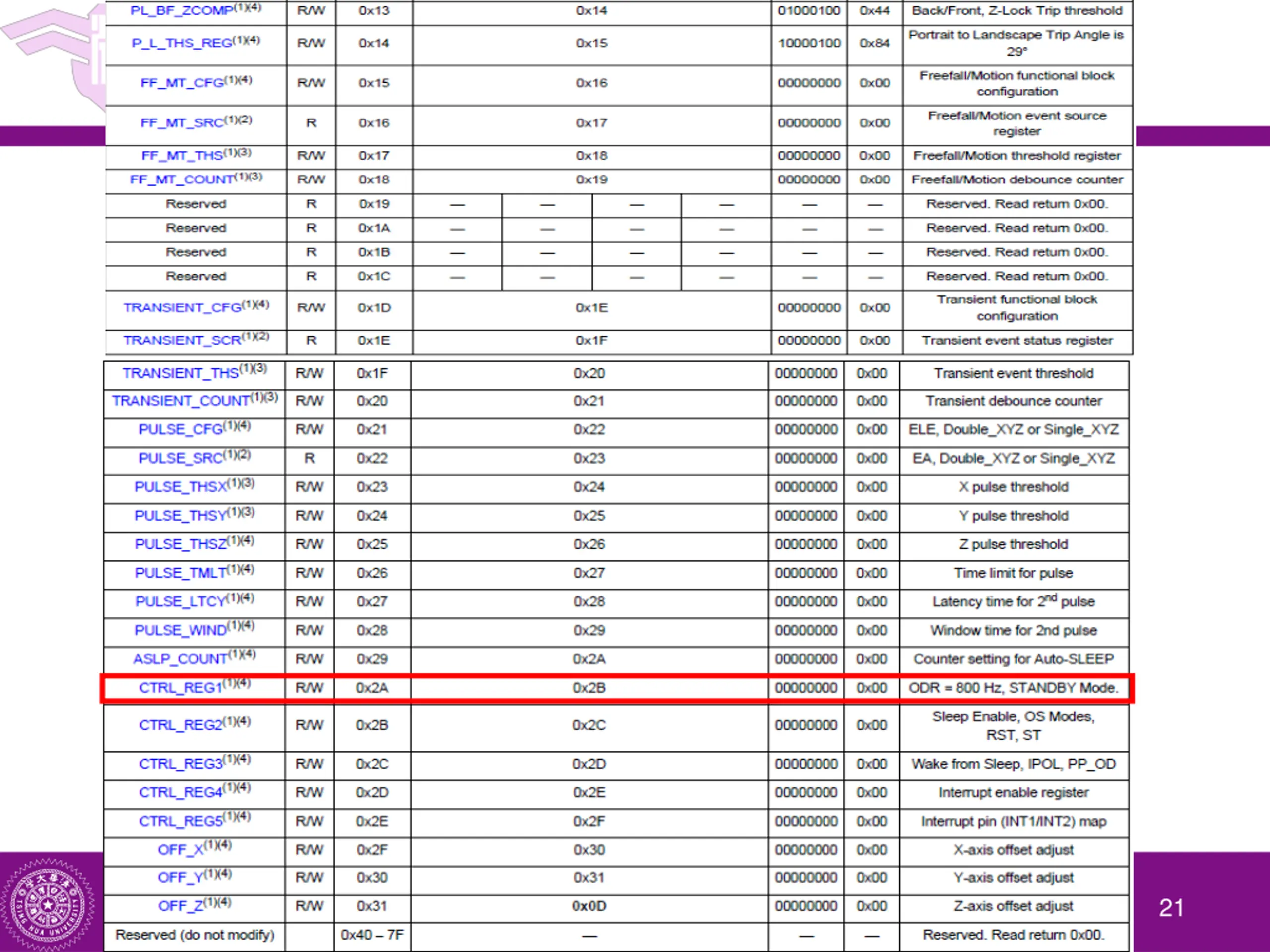Click the 0x40 – 7F reserved address cell

coord(372,935)
